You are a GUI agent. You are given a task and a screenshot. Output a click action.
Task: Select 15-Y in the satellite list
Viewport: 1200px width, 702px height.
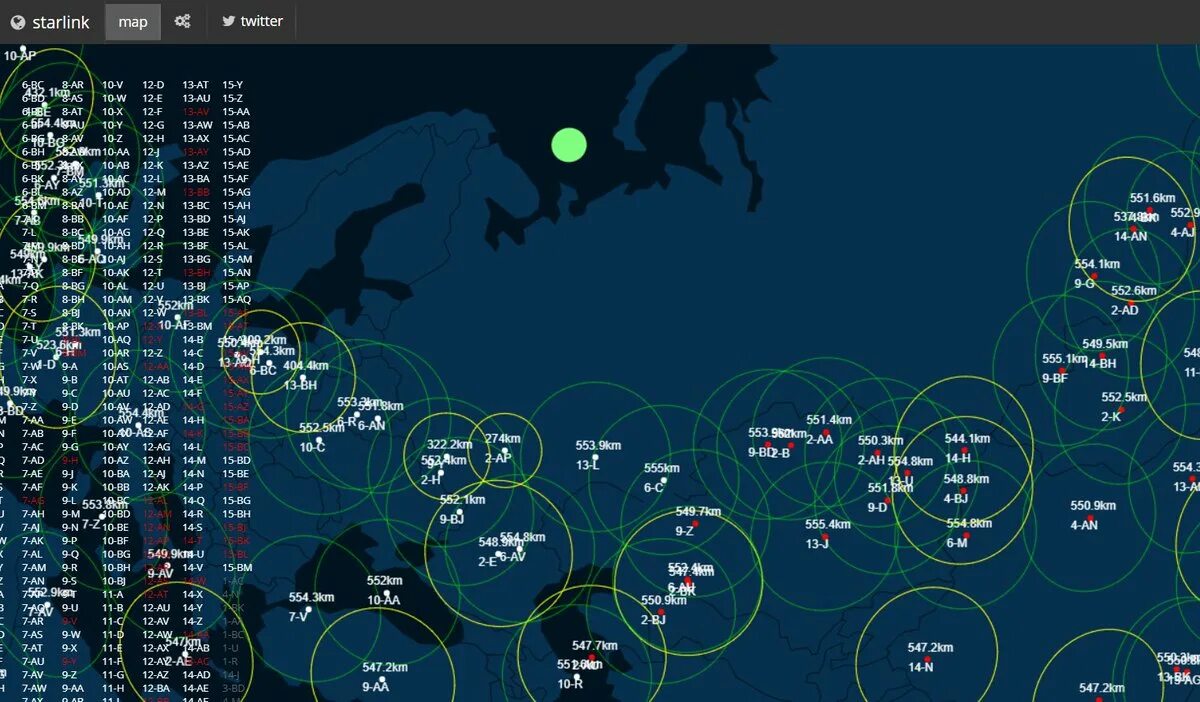coord(232,85)
